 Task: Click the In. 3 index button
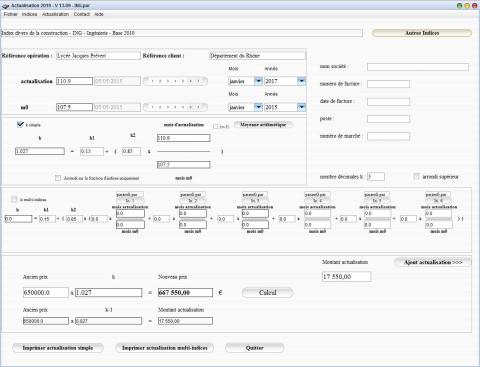[x=255, y=201]
